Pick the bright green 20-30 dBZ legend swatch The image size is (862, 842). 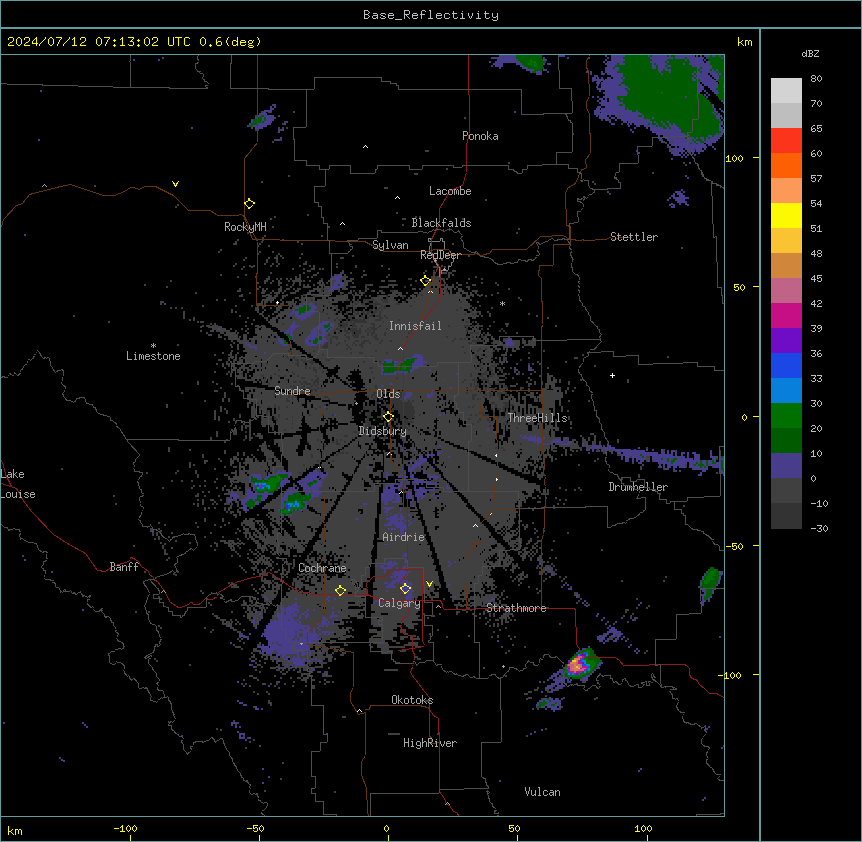(786, 416)
